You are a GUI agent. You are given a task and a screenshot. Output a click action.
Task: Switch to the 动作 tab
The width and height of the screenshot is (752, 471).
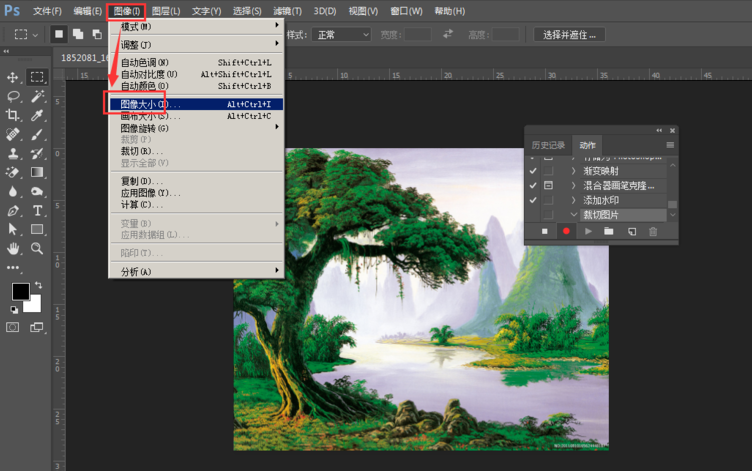click(587, 145)
